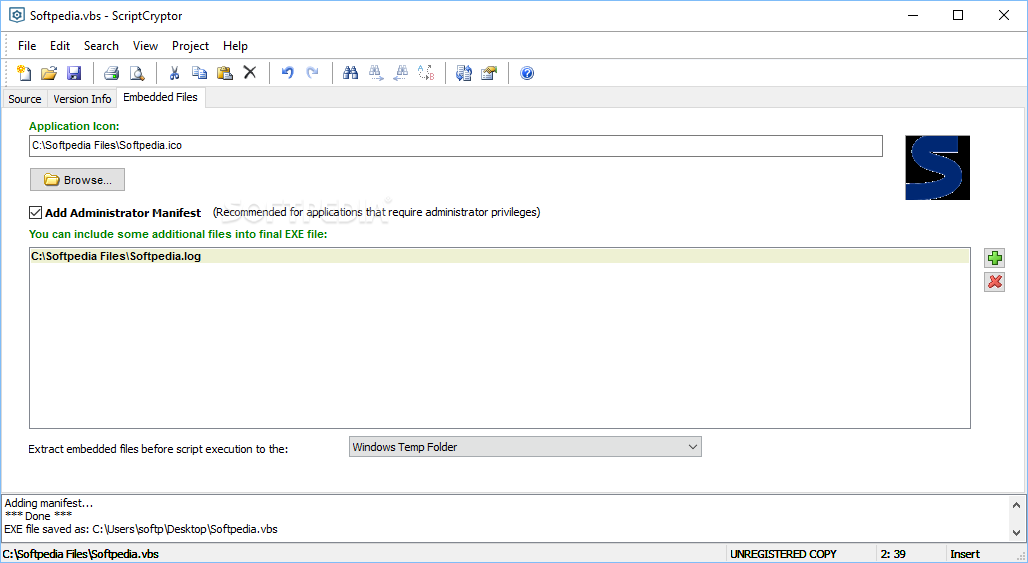Click the Softpedia icon preview image

938,168
